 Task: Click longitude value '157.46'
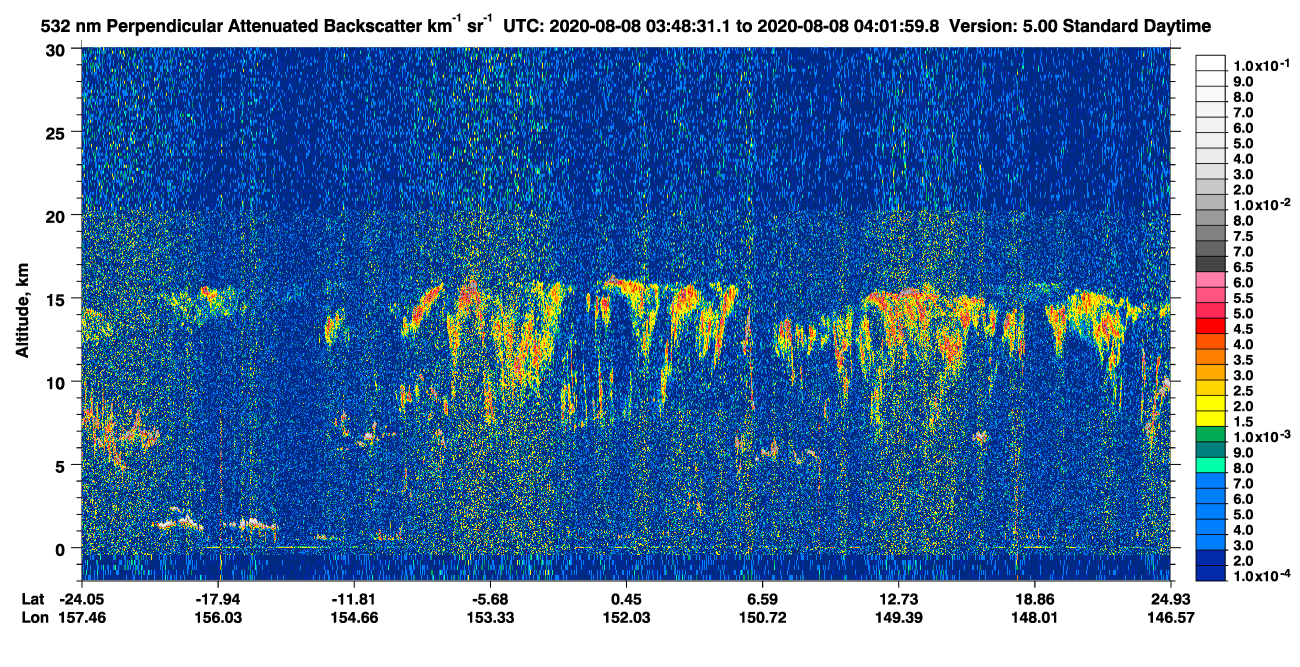pyautogui.click(x=82, y=618)
